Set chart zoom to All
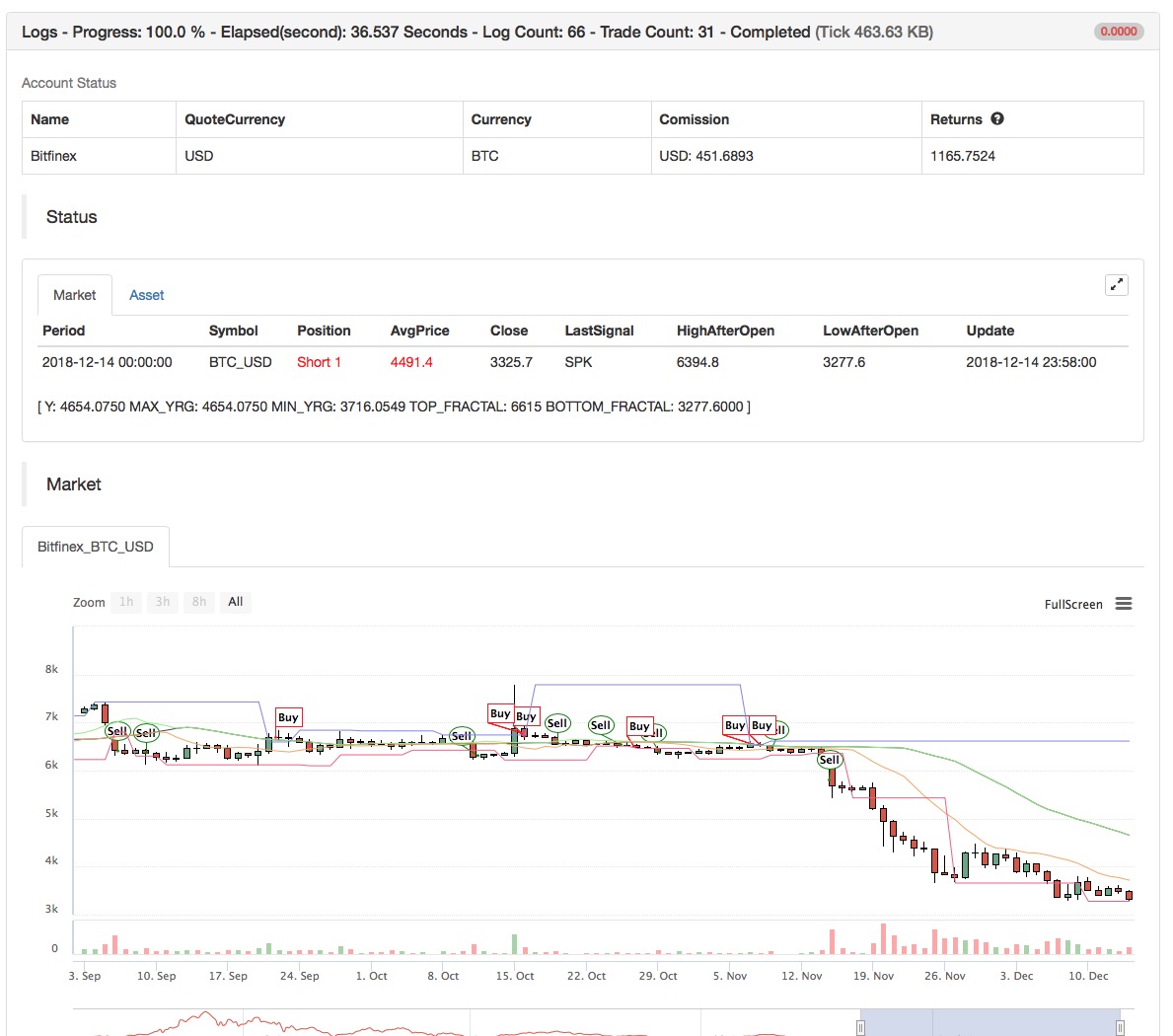This screenshot has width=1173, height=1036. (236, 602)
